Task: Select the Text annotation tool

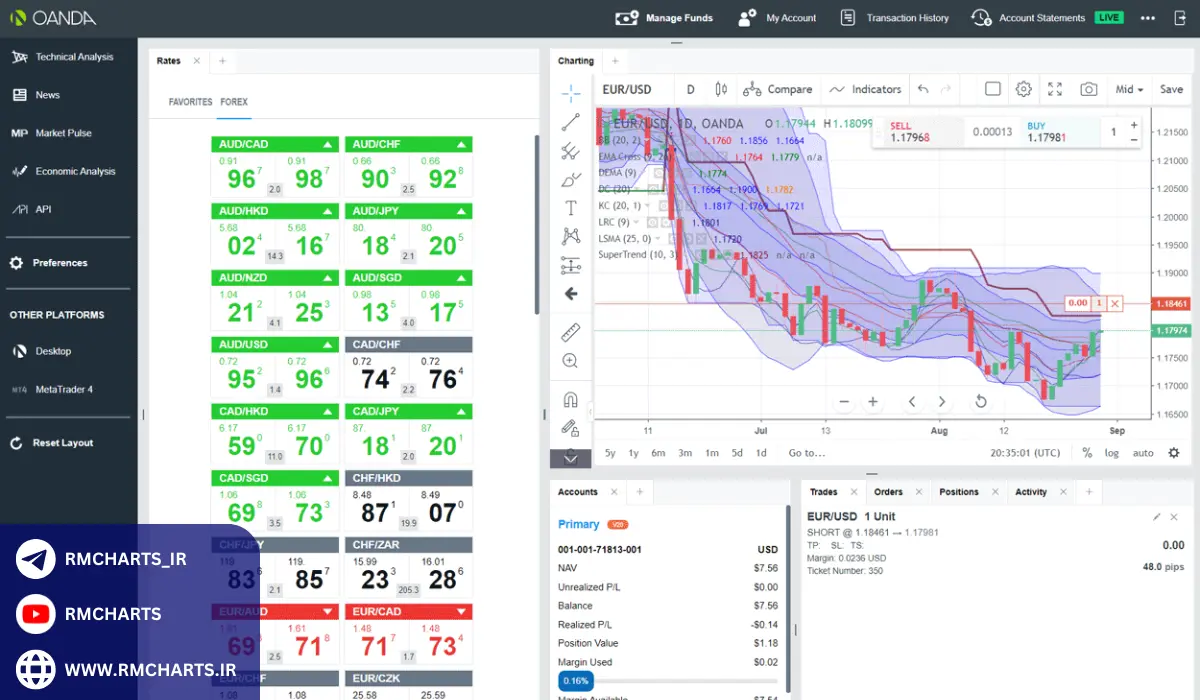Action: (571, 208)
